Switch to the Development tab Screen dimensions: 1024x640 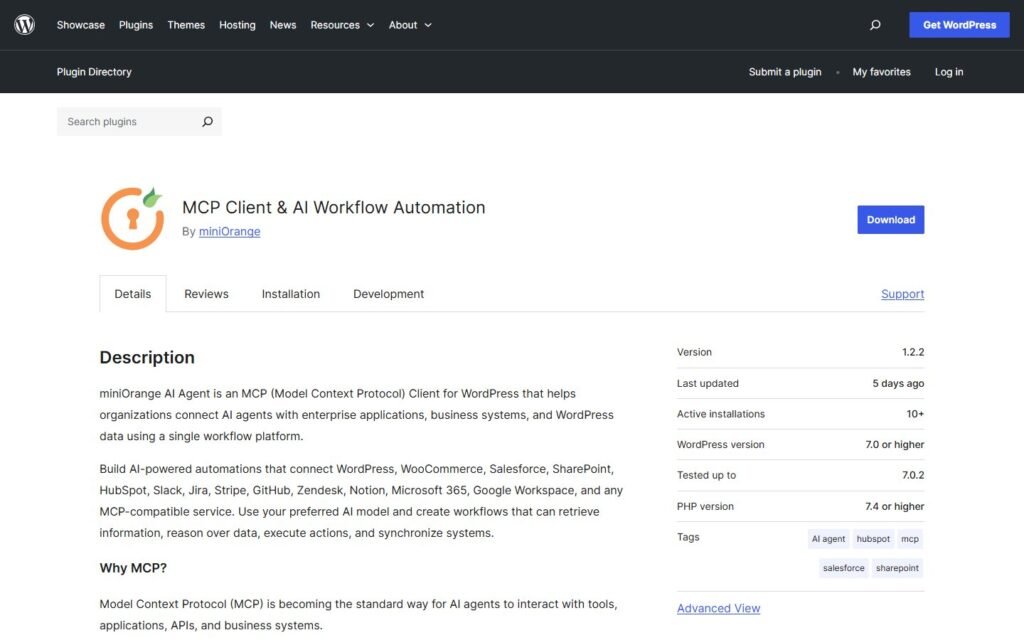[x=389, y=294]
